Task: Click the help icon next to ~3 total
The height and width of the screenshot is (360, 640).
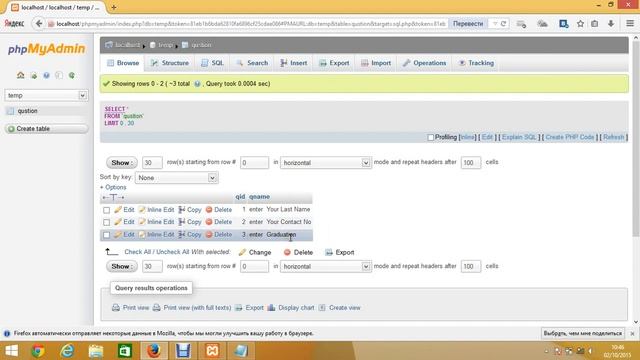Action: click(197, 84)
